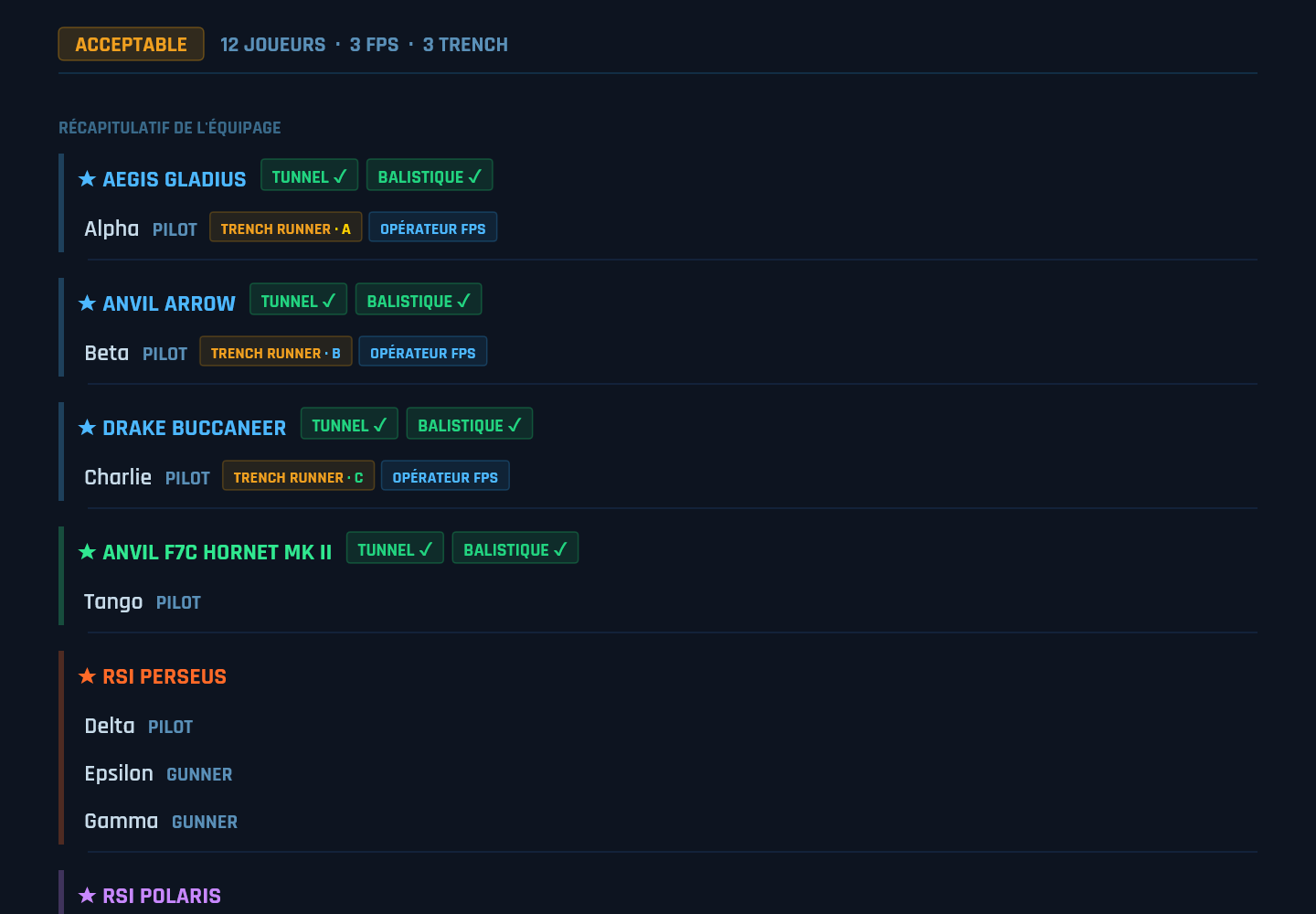Click the star icon beside DRAKE BUCCANEER
The height and width of the screenshot is (914, 1316).
point(87,428)
